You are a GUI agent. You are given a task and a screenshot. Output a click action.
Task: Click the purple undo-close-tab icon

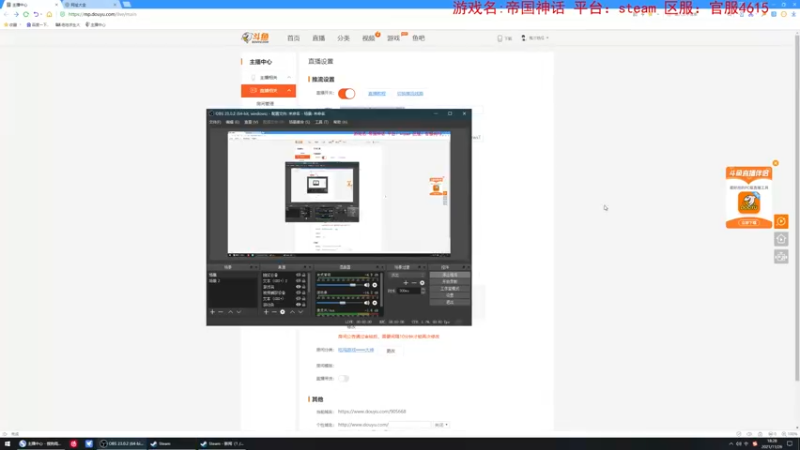point(36,14)
